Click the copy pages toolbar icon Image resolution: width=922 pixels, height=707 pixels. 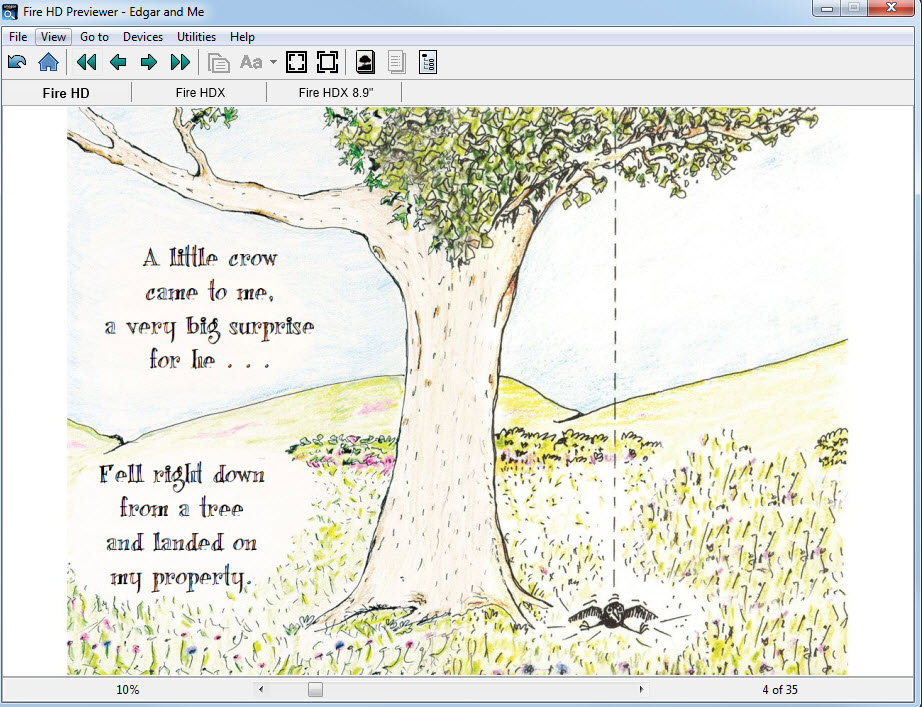click(218, 63)
